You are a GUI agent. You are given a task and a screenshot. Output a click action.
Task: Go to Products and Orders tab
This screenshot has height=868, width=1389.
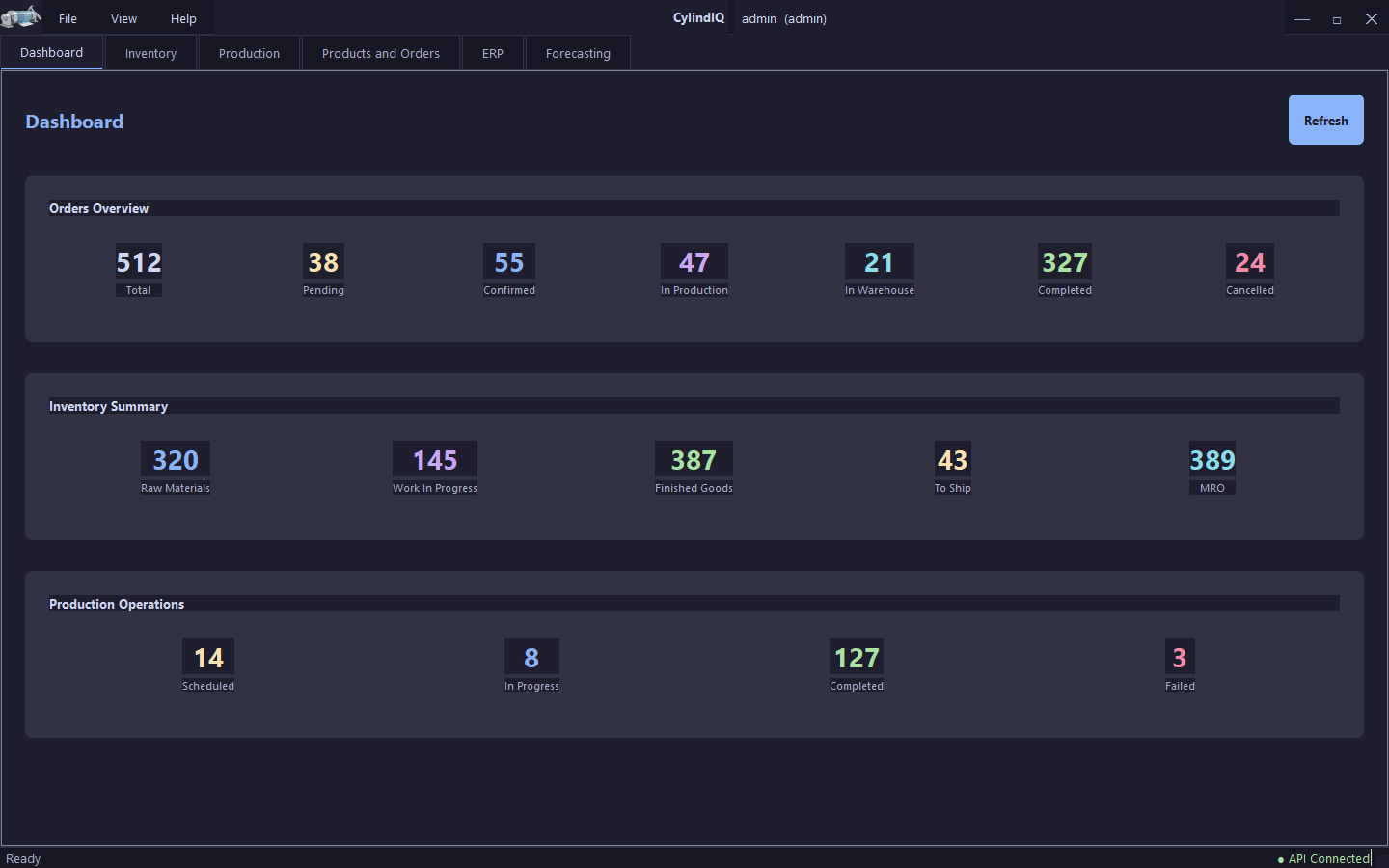click(x=381, y=54)
